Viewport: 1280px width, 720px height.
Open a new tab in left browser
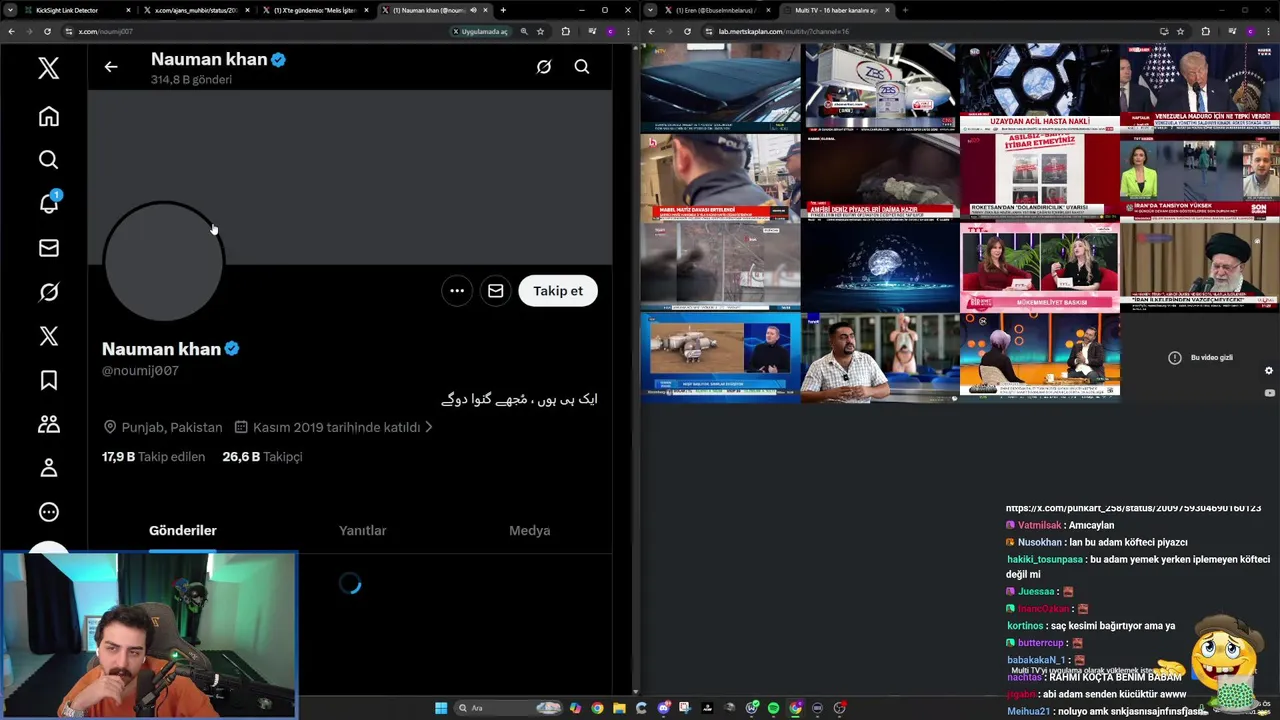click(503, 10)
